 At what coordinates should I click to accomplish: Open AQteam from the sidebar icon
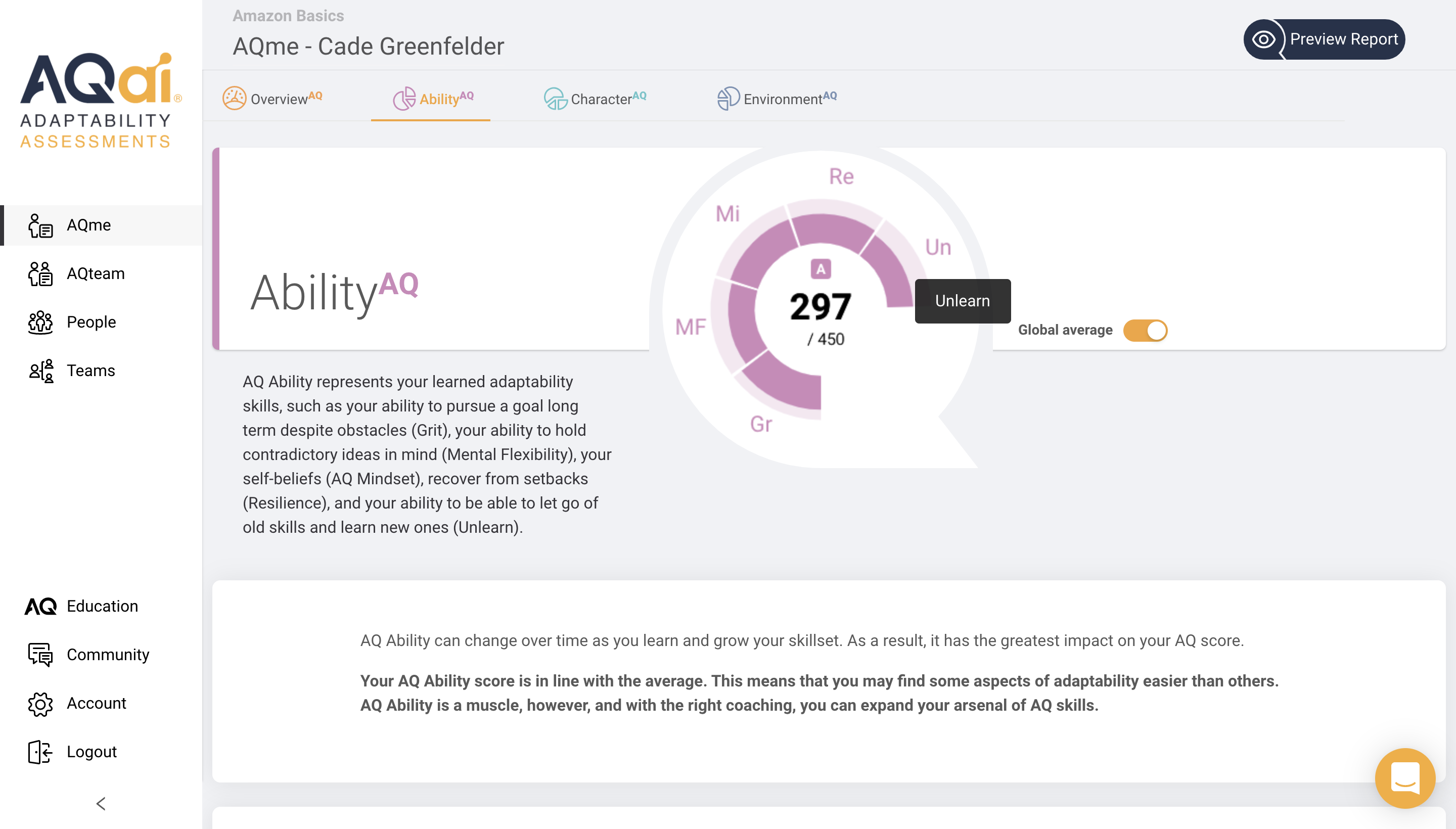[x=40, y=274]
